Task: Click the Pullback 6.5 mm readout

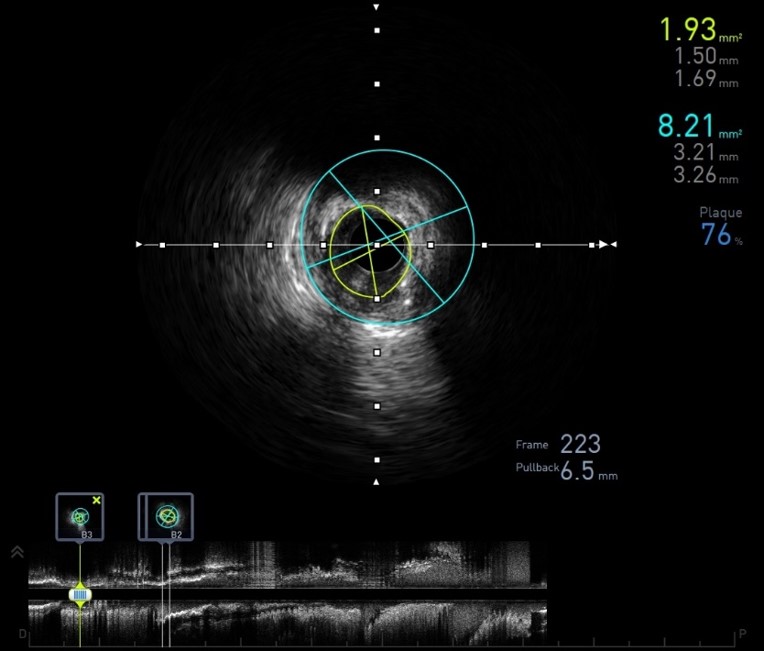Action: (576, 471)
